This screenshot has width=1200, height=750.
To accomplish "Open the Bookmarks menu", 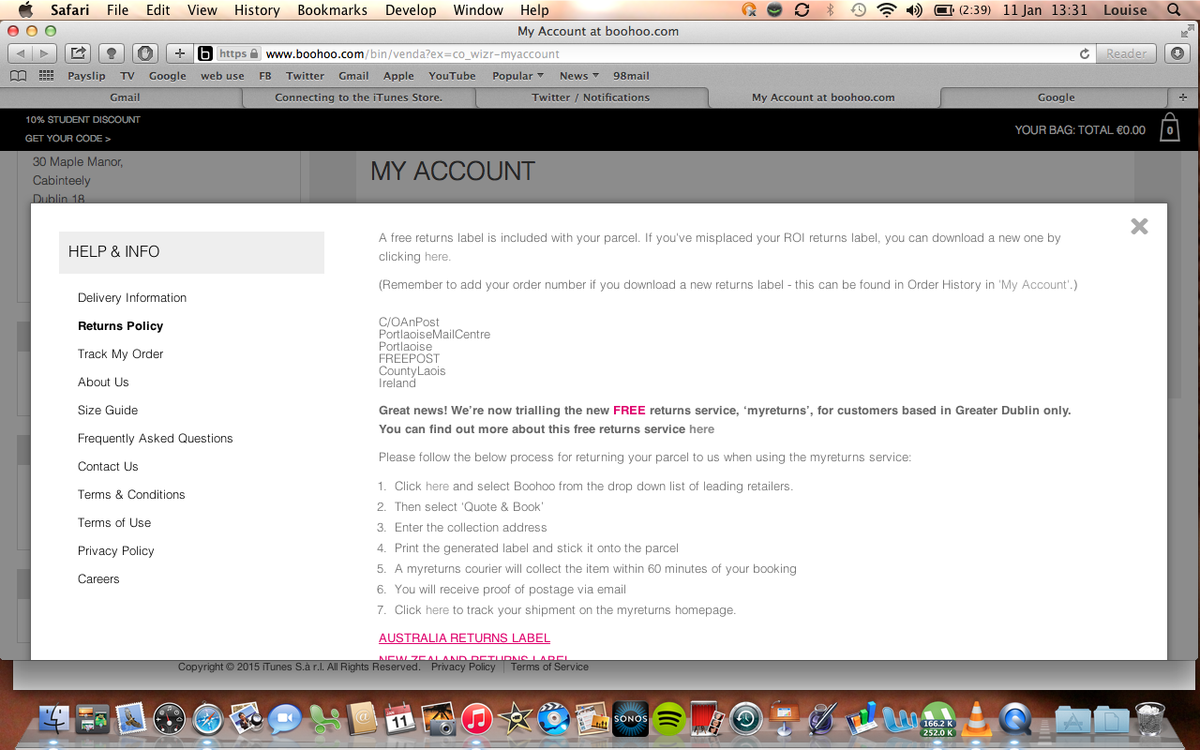I will point(332,10).
